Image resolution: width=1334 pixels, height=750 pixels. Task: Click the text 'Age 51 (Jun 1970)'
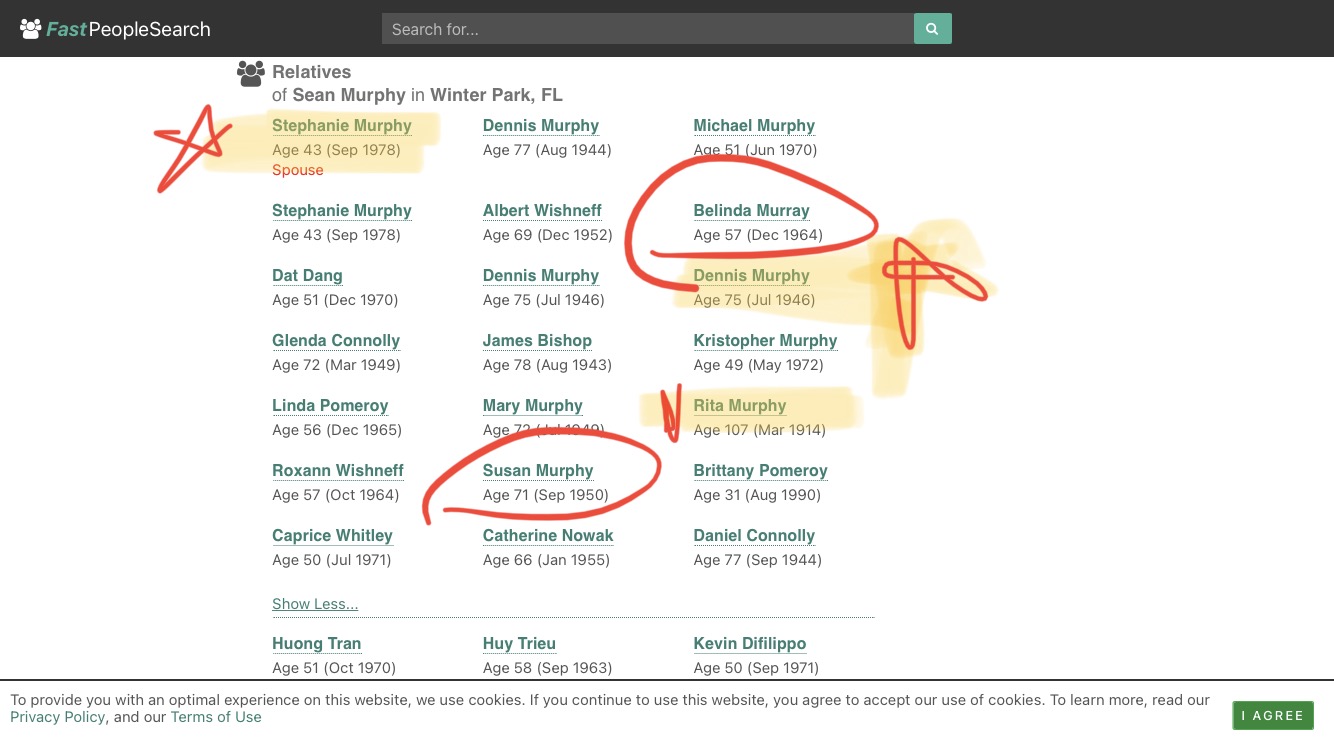pos(756,150)
